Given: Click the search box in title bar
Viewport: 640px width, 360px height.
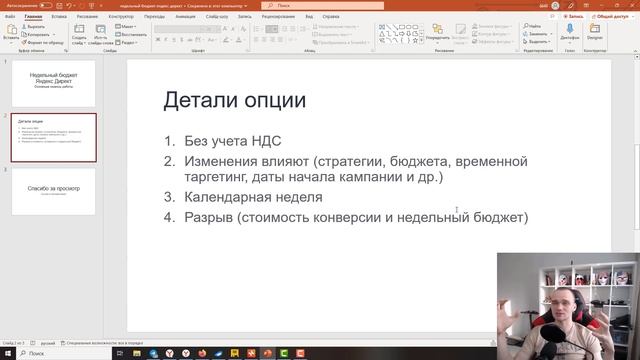Looking at the screenshot, I should (322, 6).
